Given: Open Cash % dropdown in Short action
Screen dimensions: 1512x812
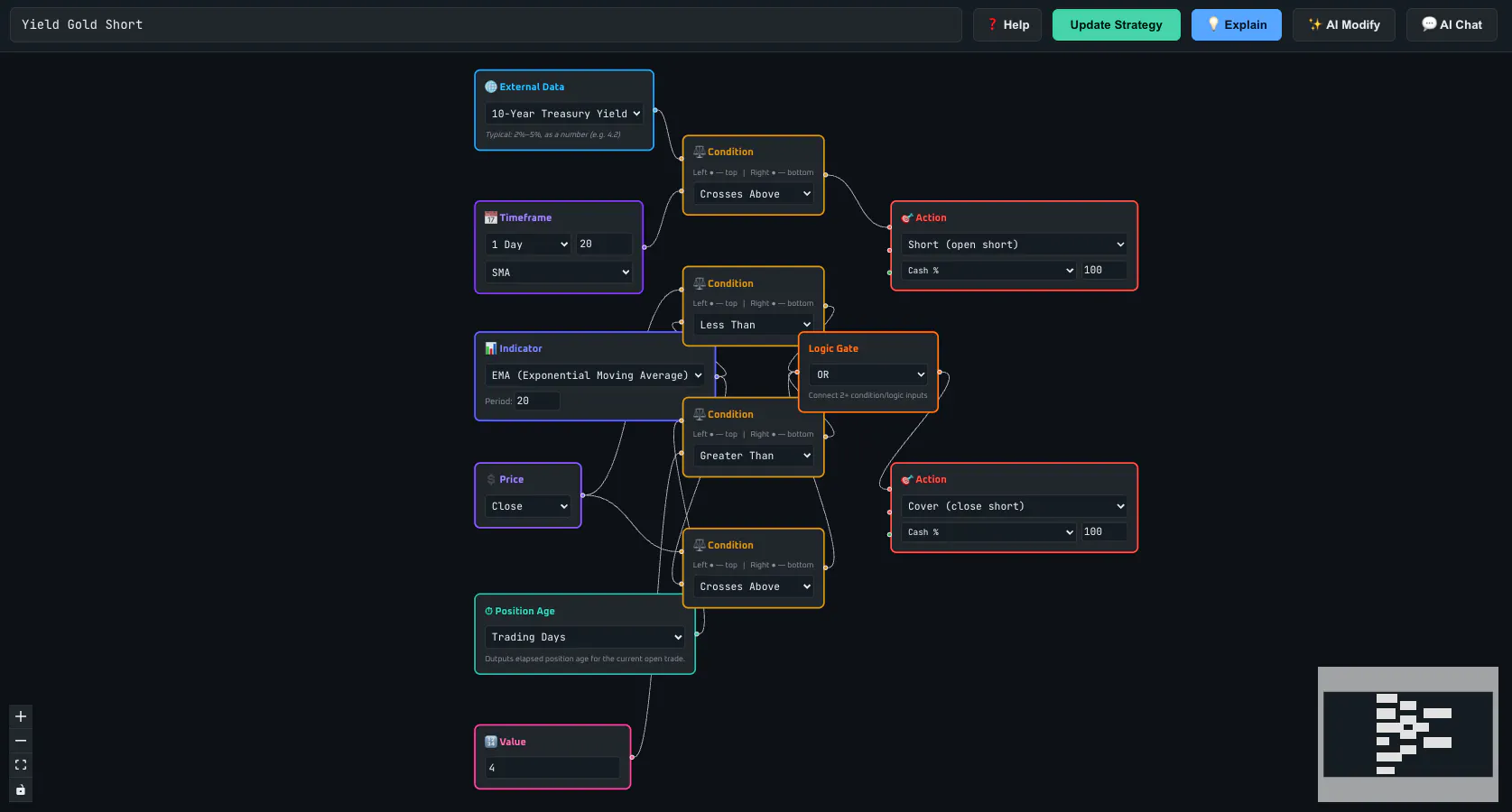Looking at the screenshot, I should pos(989,271).
